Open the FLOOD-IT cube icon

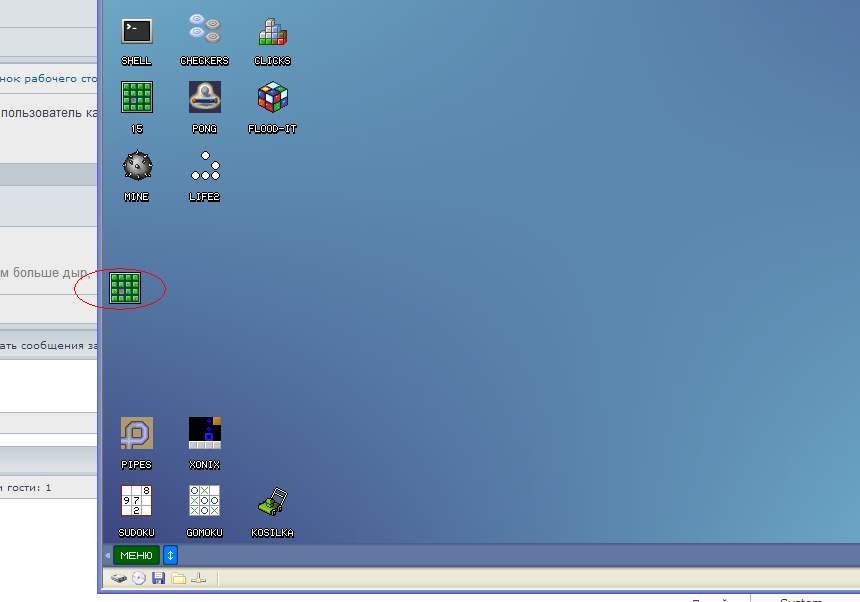[x=272, y=98]
